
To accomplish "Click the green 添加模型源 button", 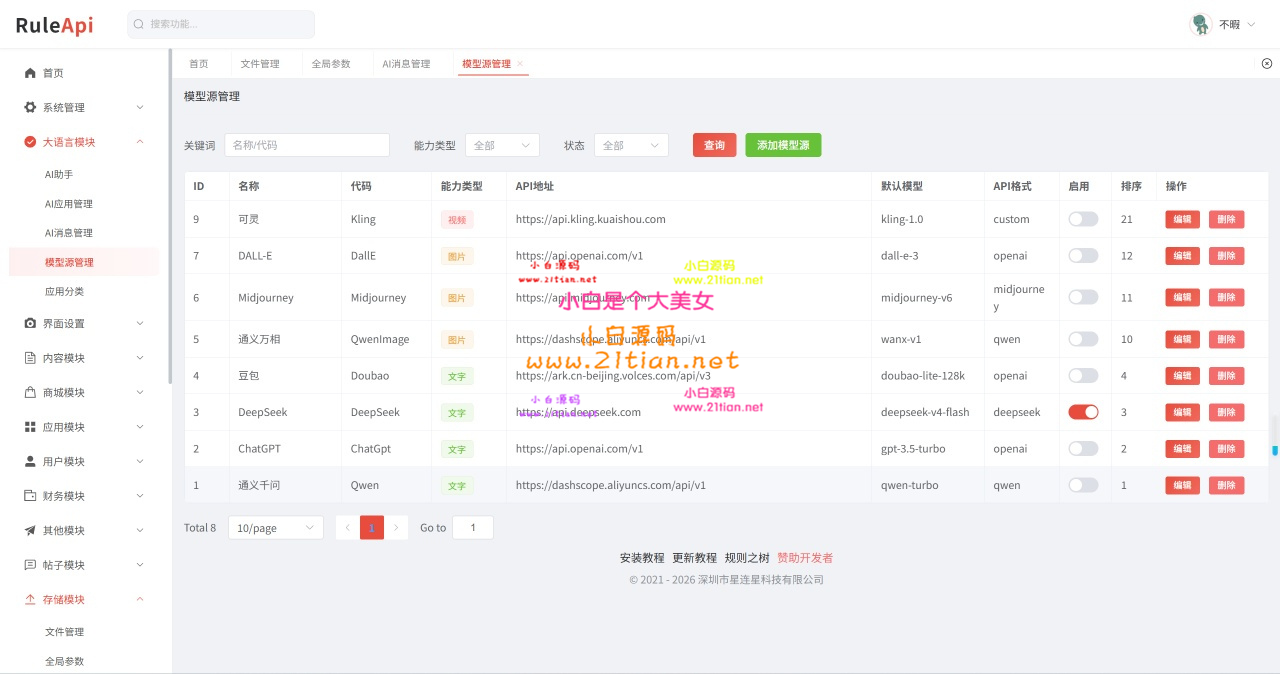I will pyautogui.click(x=783, y=145).
